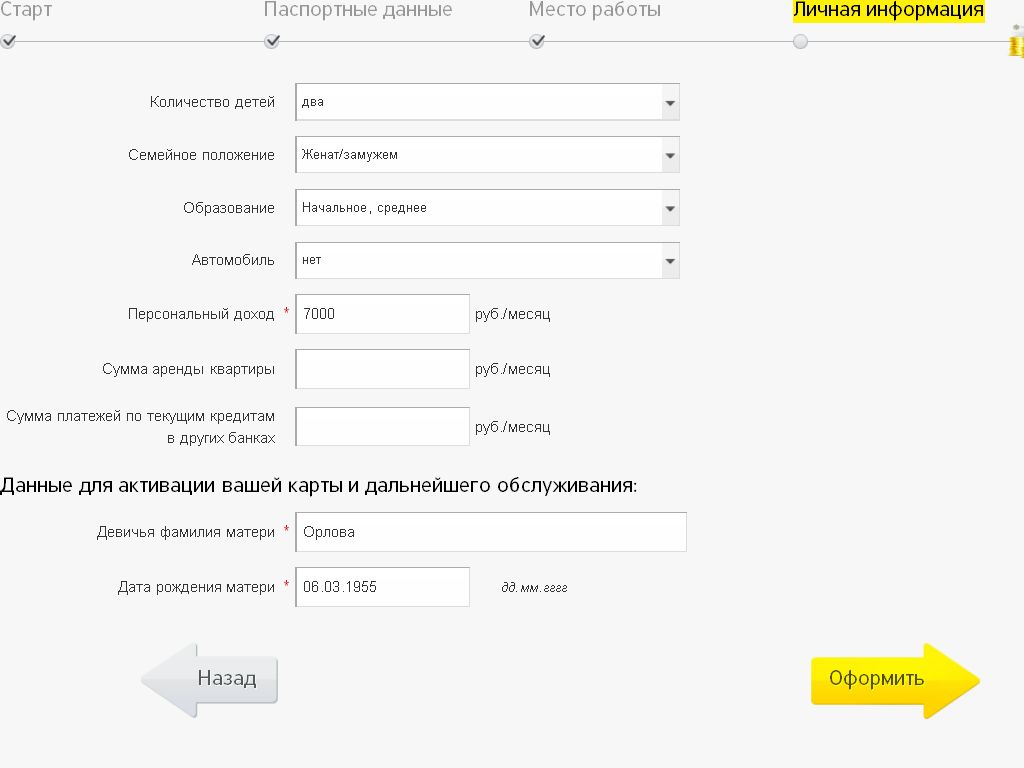
Task: Click the gold coins icon at the progress end
Action: coord(1016,42)
